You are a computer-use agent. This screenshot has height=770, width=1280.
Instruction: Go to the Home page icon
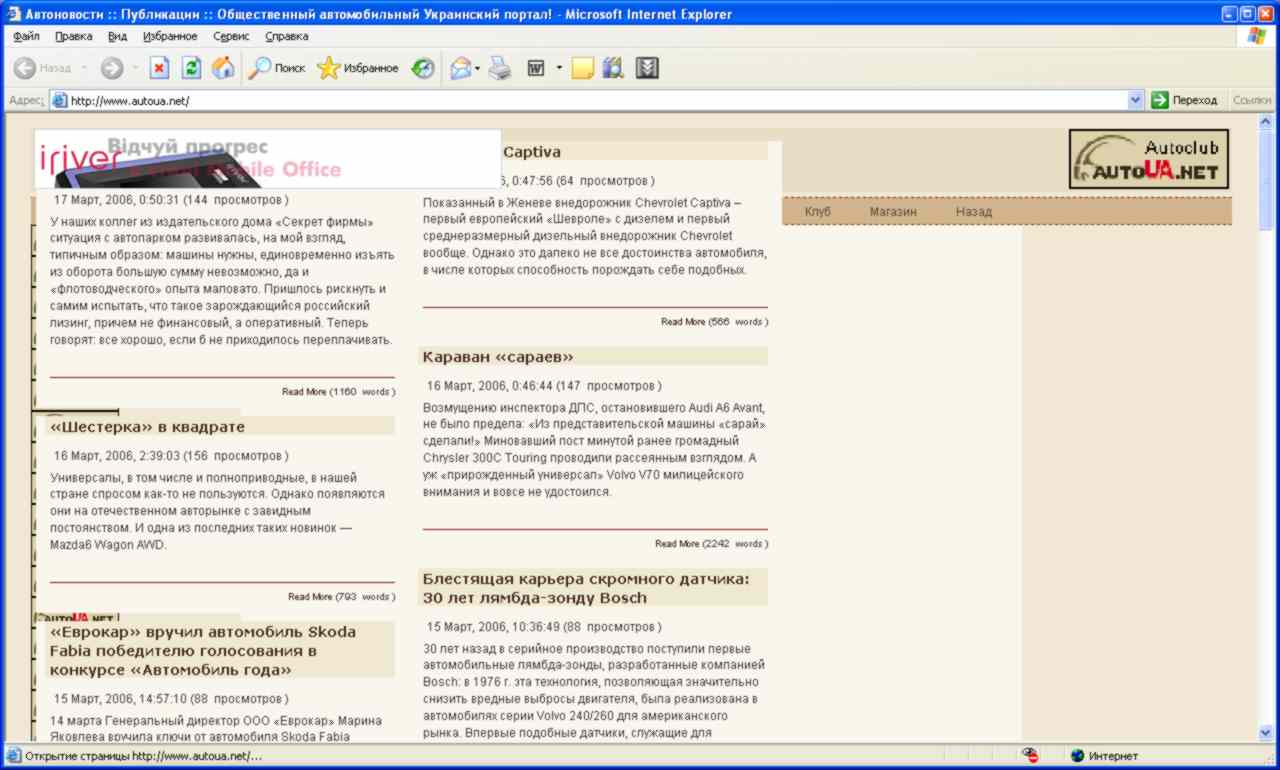223,68
